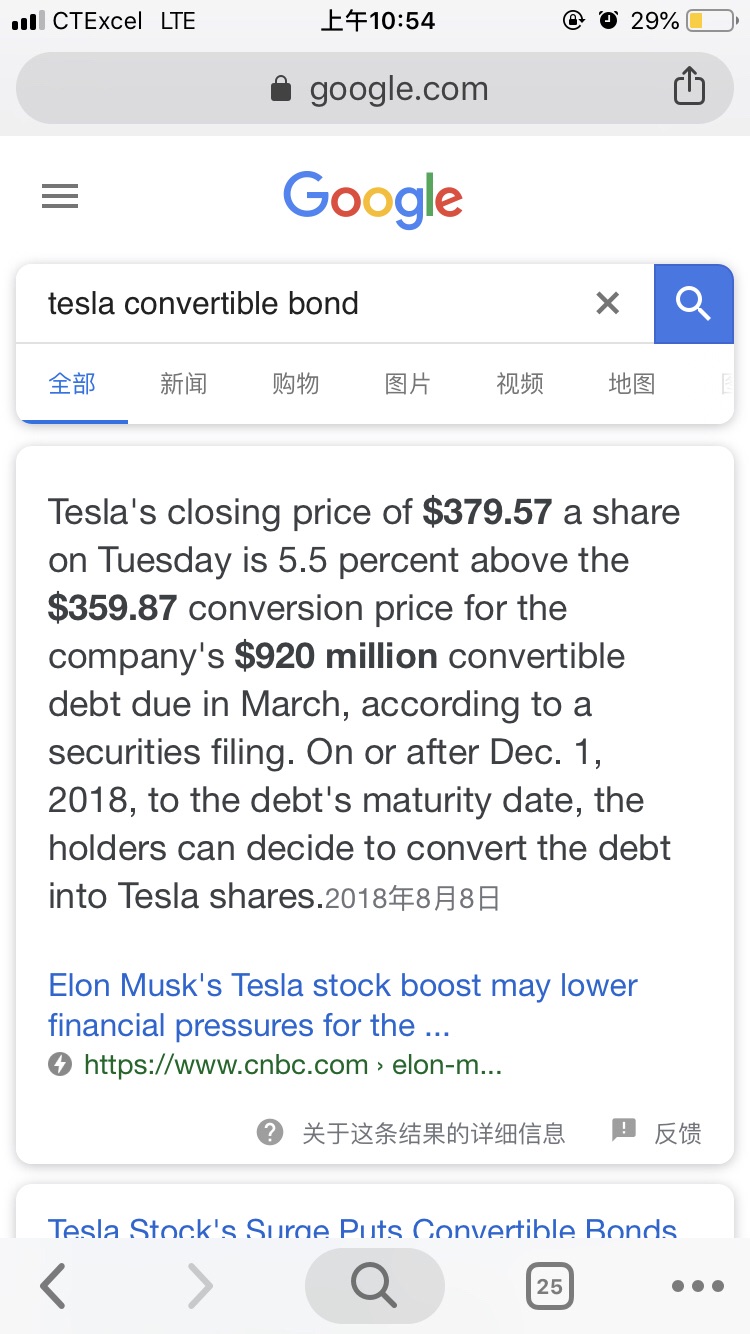Tap the bottom toolbar search icon
This screenshot has height=1334, width=750.
(375, 1286)
